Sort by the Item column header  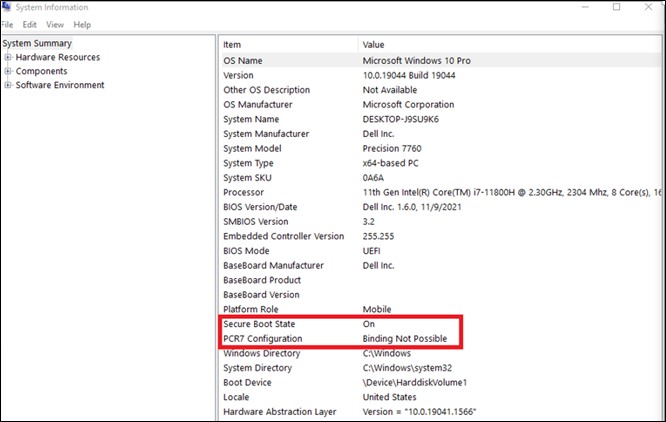(288, 45)
